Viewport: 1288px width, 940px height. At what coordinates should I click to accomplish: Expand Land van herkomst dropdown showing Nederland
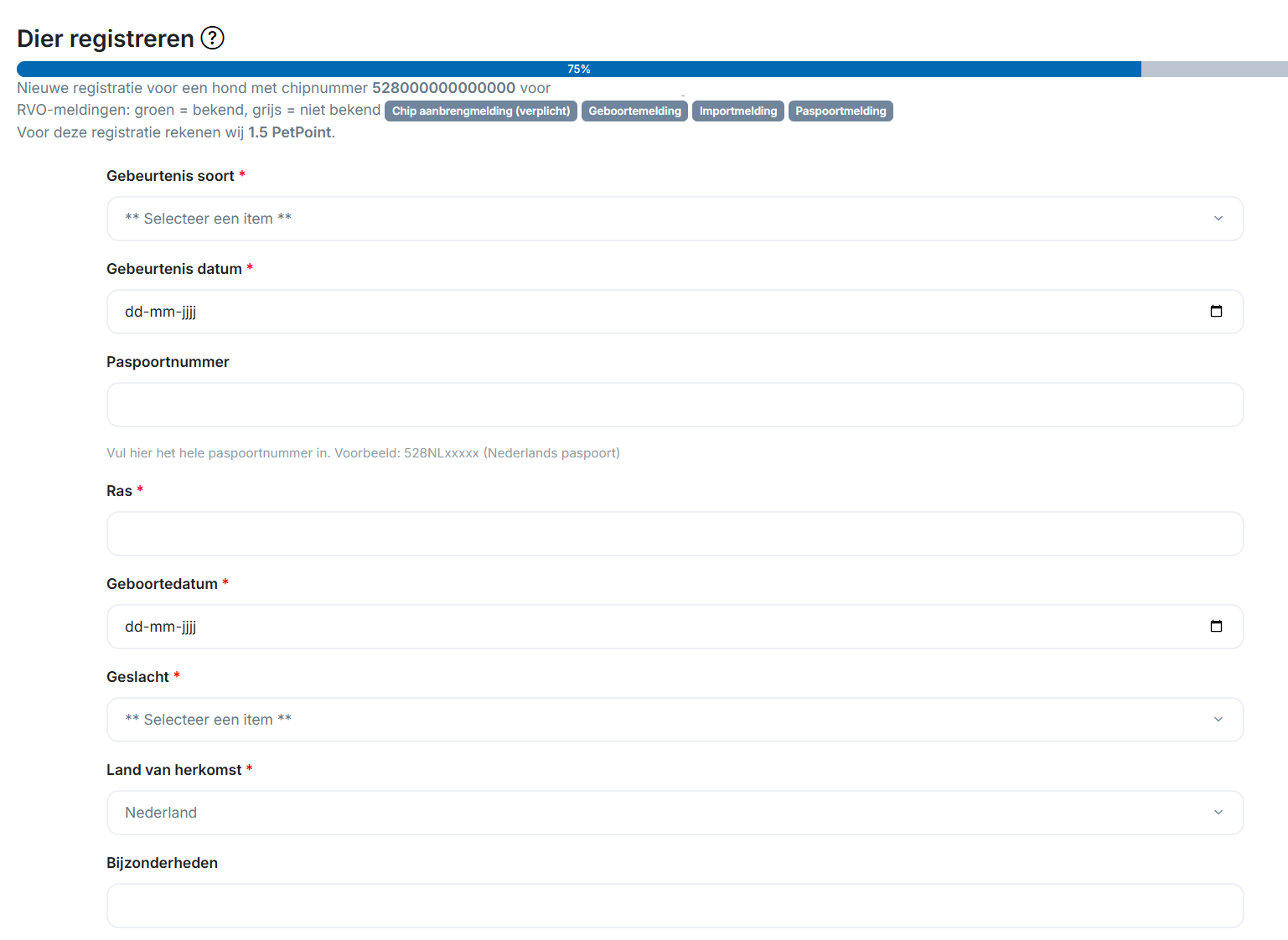tap(675, 813)
